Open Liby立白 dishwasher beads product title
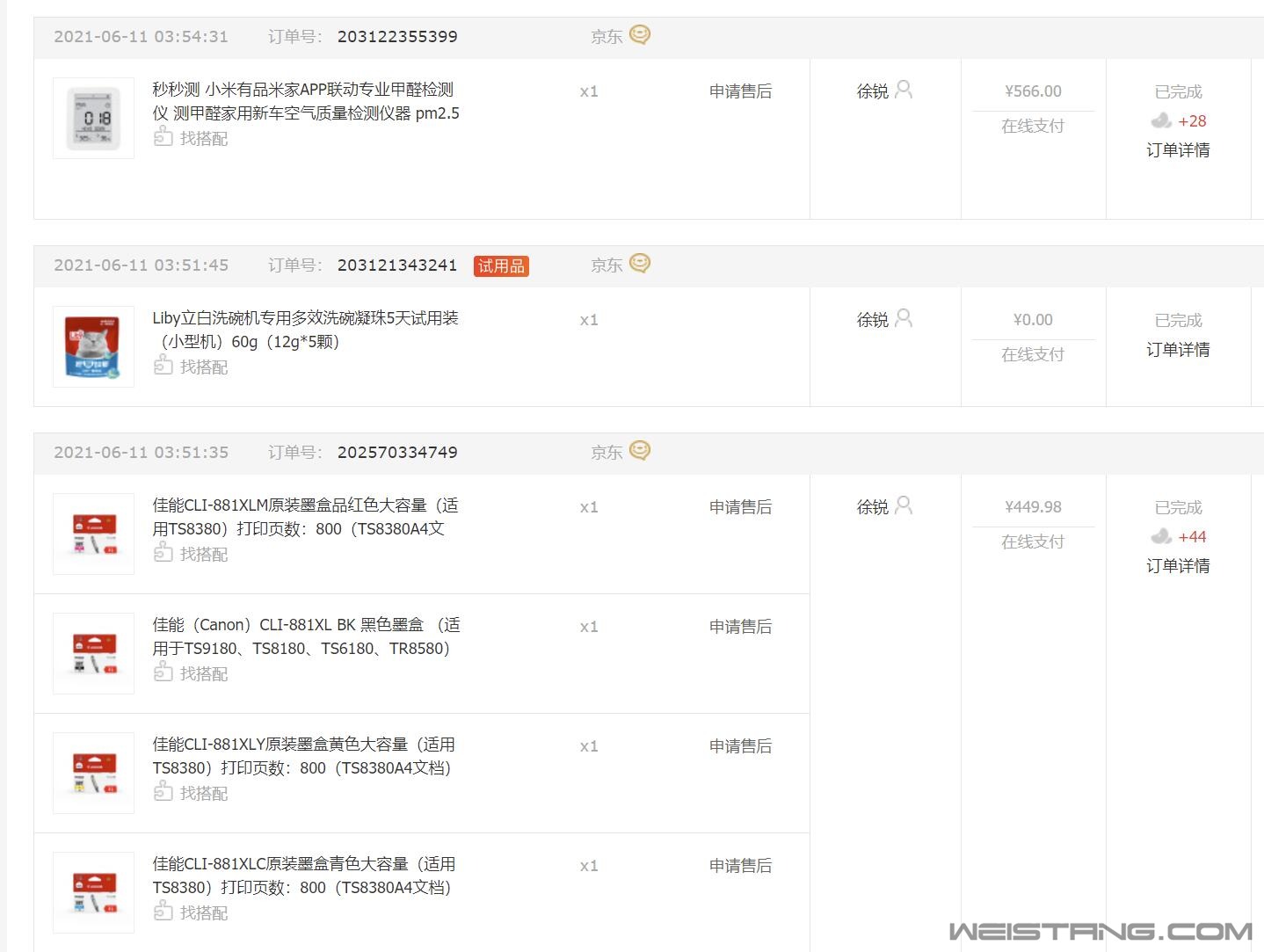This screenshot has height=952, width=1264. [x=306, y=330]
